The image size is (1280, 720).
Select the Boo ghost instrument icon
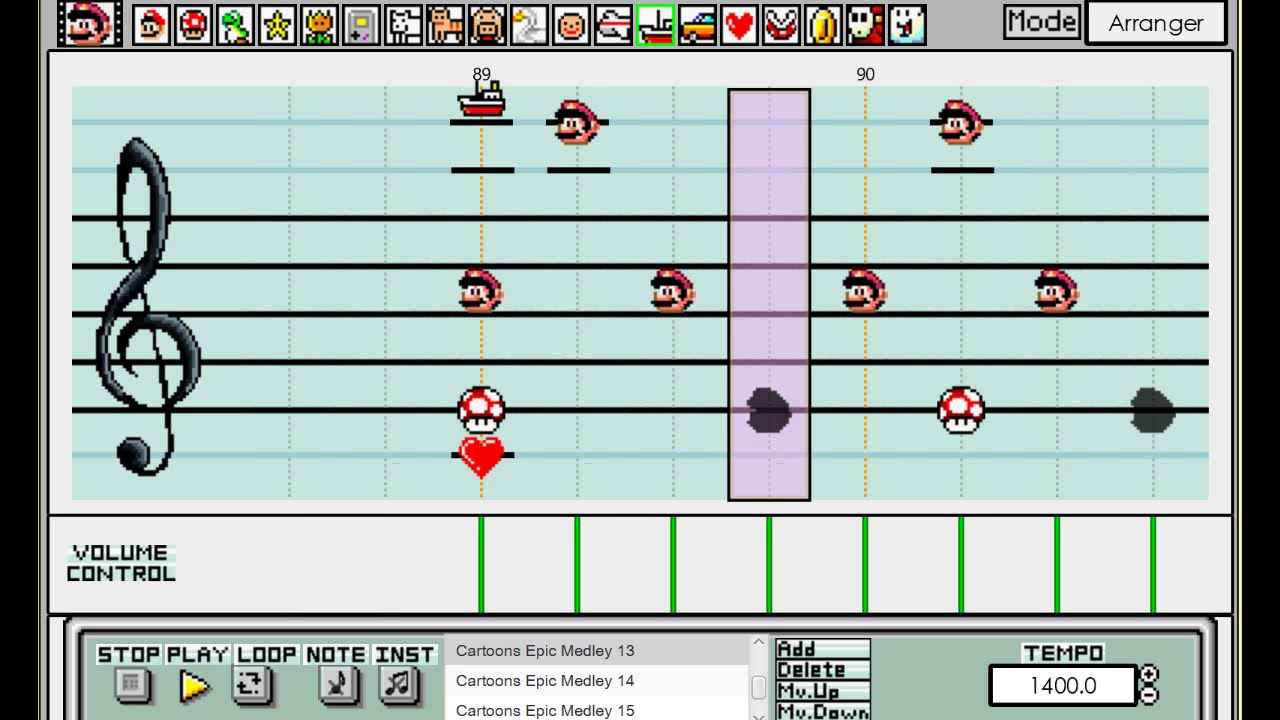point(907,25)
